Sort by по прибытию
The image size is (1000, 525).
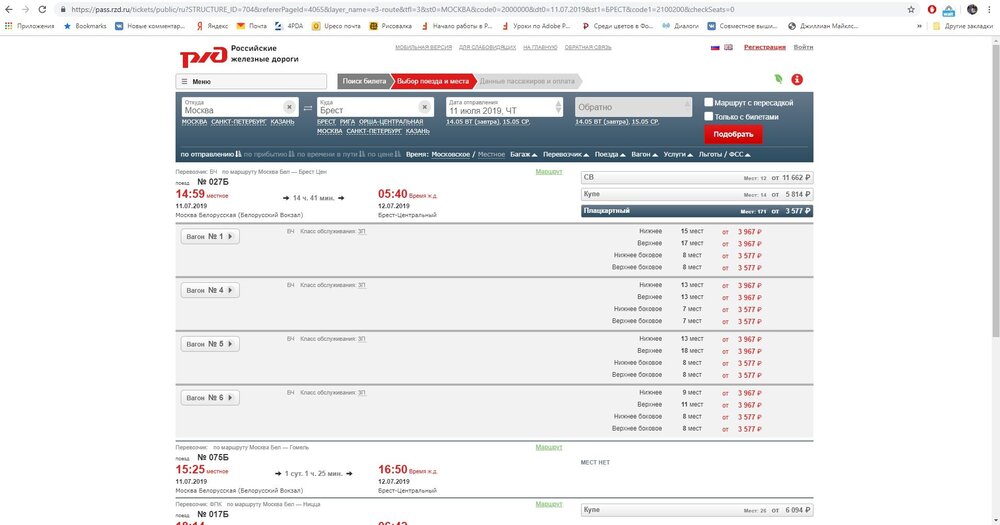point(268,154)
